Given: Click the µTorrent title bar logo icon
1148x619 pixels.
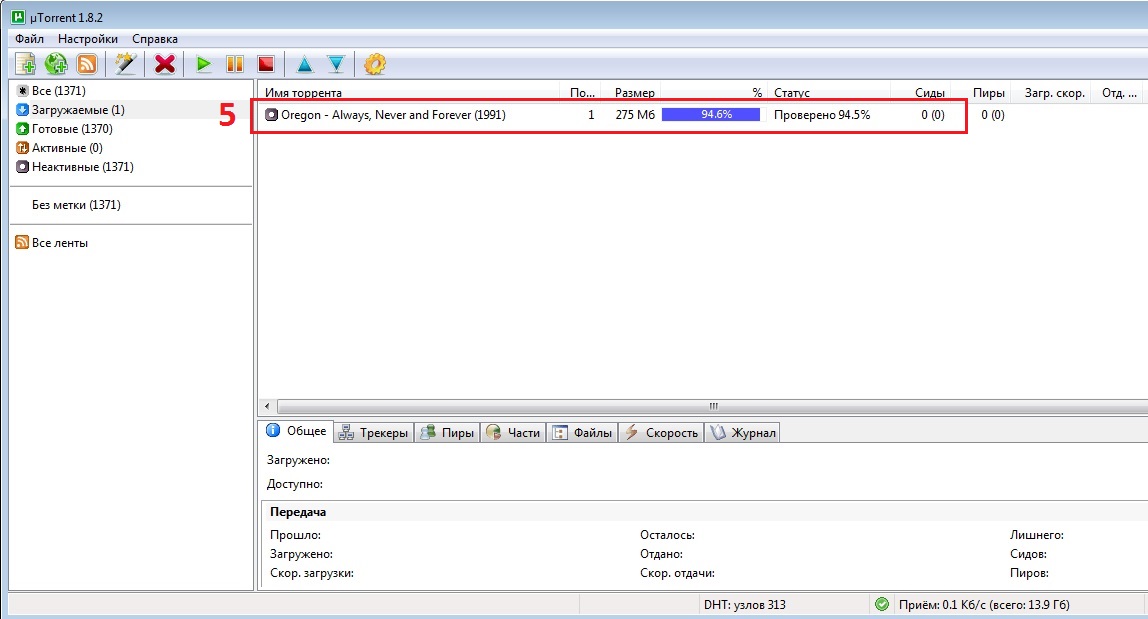Looking at the screenshot, I should point(18,16).
